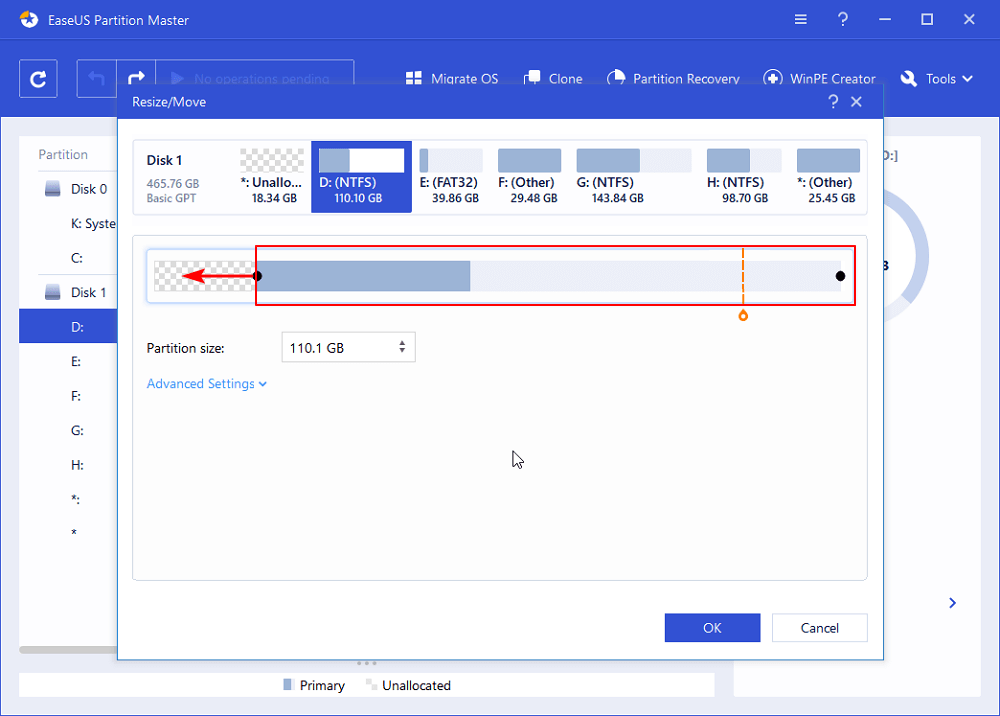Click the OK button
The image size is (1000, 716).
pos(712,628)
